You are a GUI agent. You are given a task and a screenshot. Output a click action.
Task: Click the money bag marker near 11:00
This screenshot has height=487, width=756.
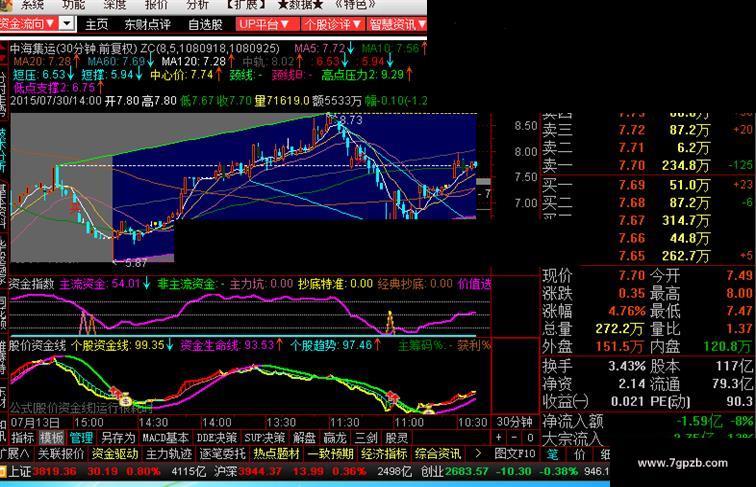pyautogui.click(x=429, y=410)
